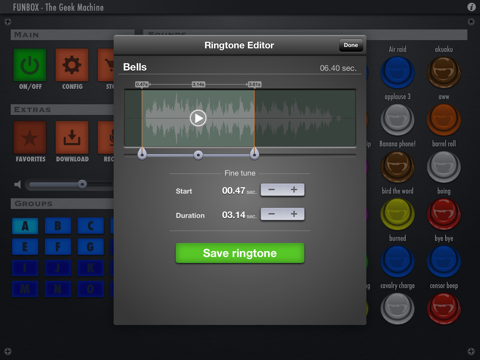
Task: Play the brown Banana phone! sound button
Action: point(397,167)
